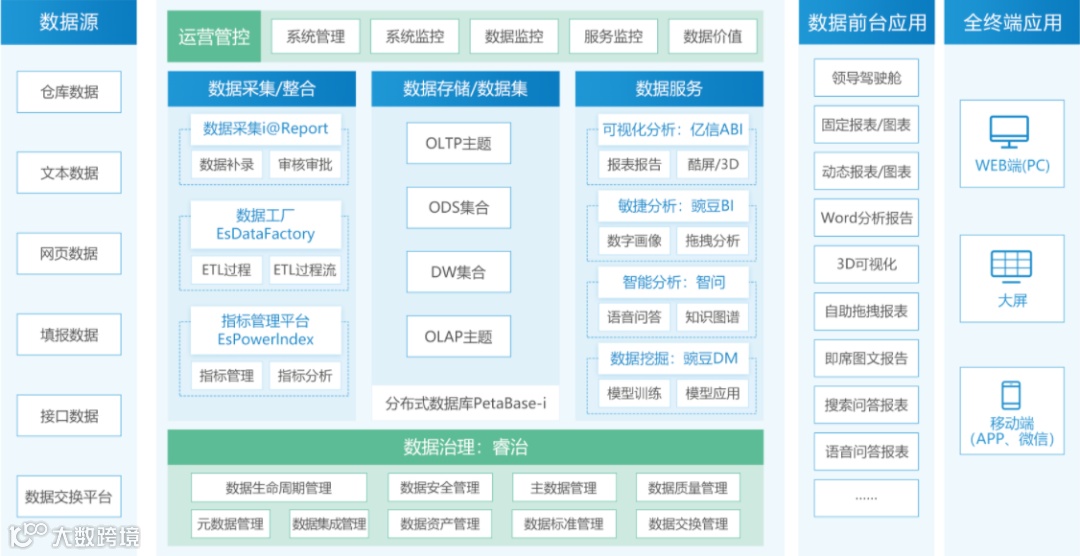
Task: Click 可视化分析：亿信ABI title
Action: 672,129
